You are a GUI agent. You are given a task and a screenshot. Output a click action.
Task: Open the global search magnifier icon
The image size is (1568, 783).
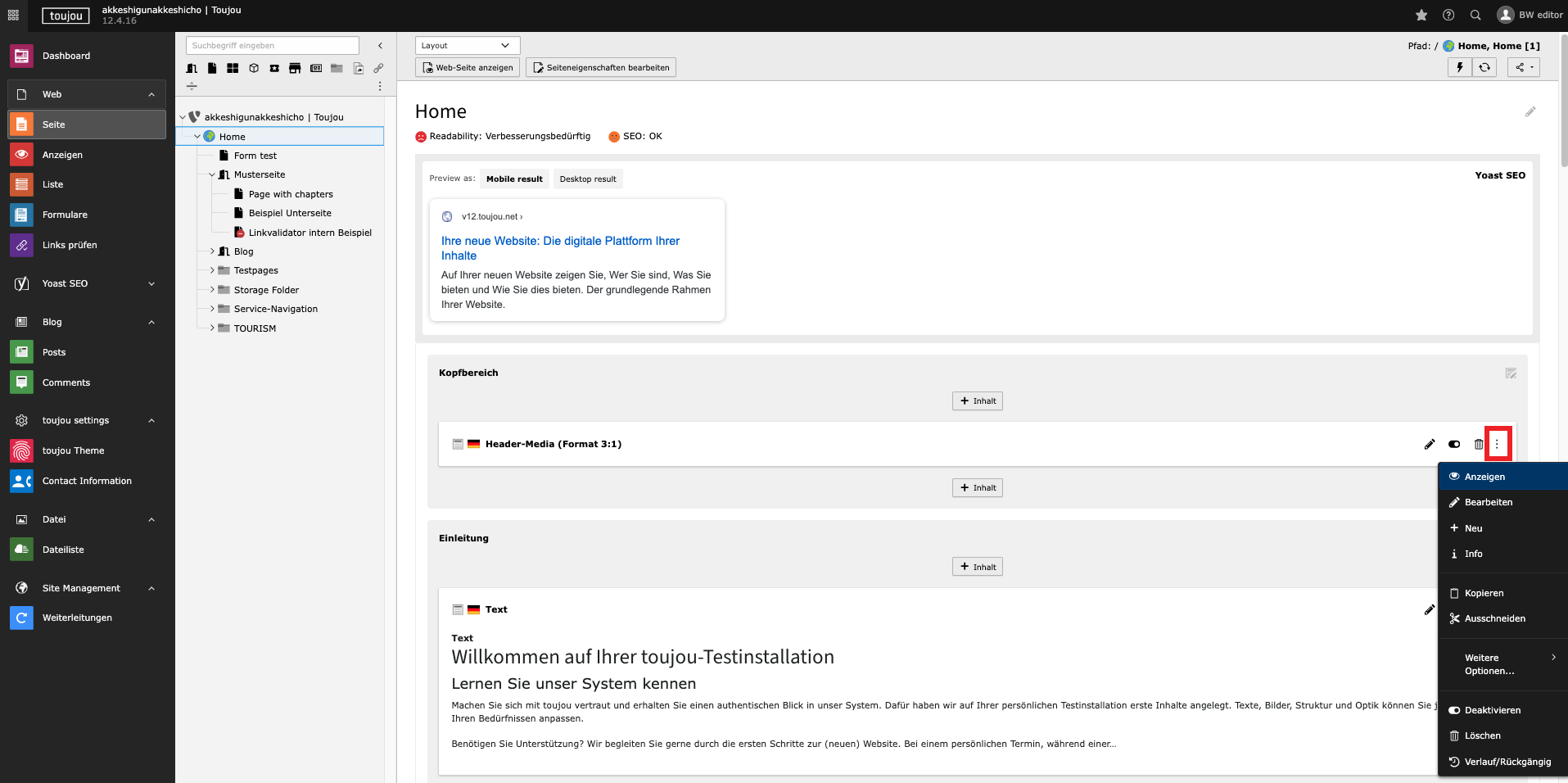pos(1475,15)
